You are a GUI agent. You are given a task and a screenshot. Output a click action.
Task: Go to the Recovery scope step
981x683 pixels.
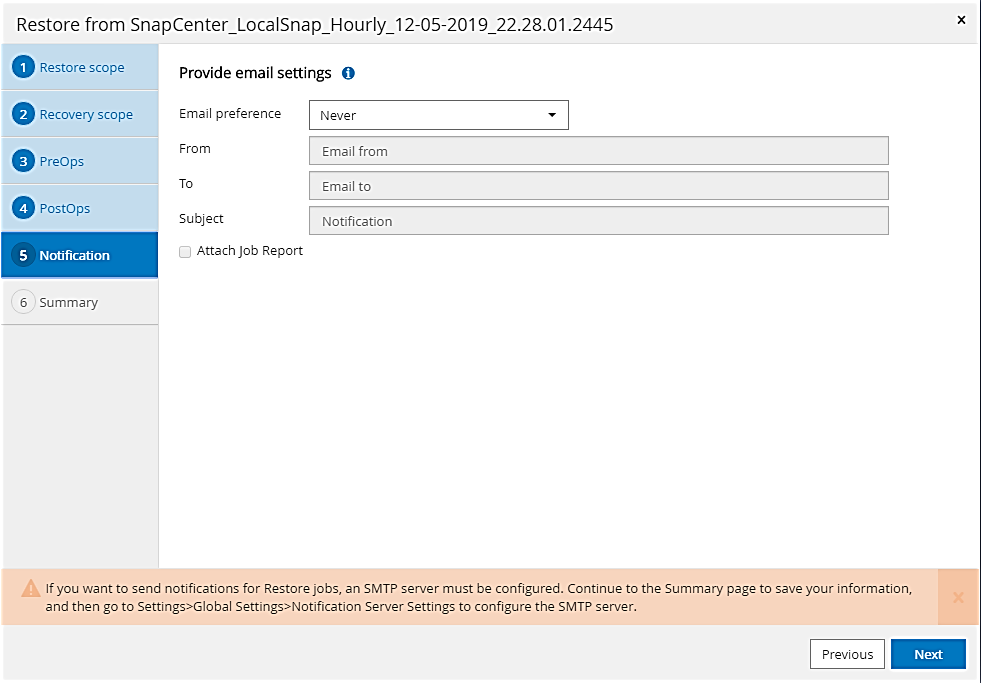coord(86,114)
